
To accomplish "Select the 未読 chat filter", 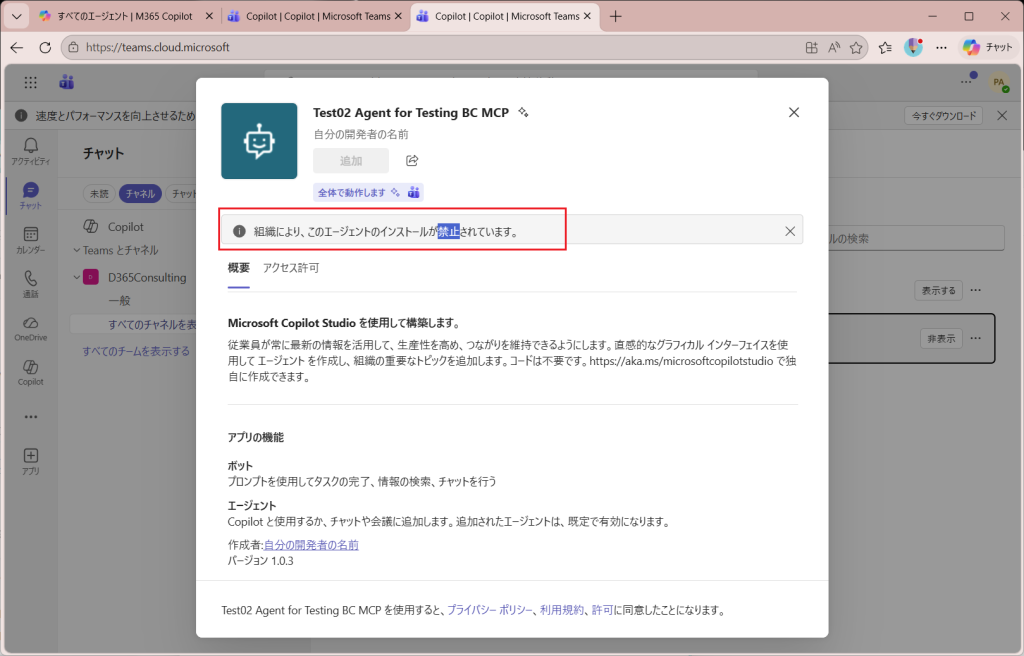I will click(x=99, y=194).
